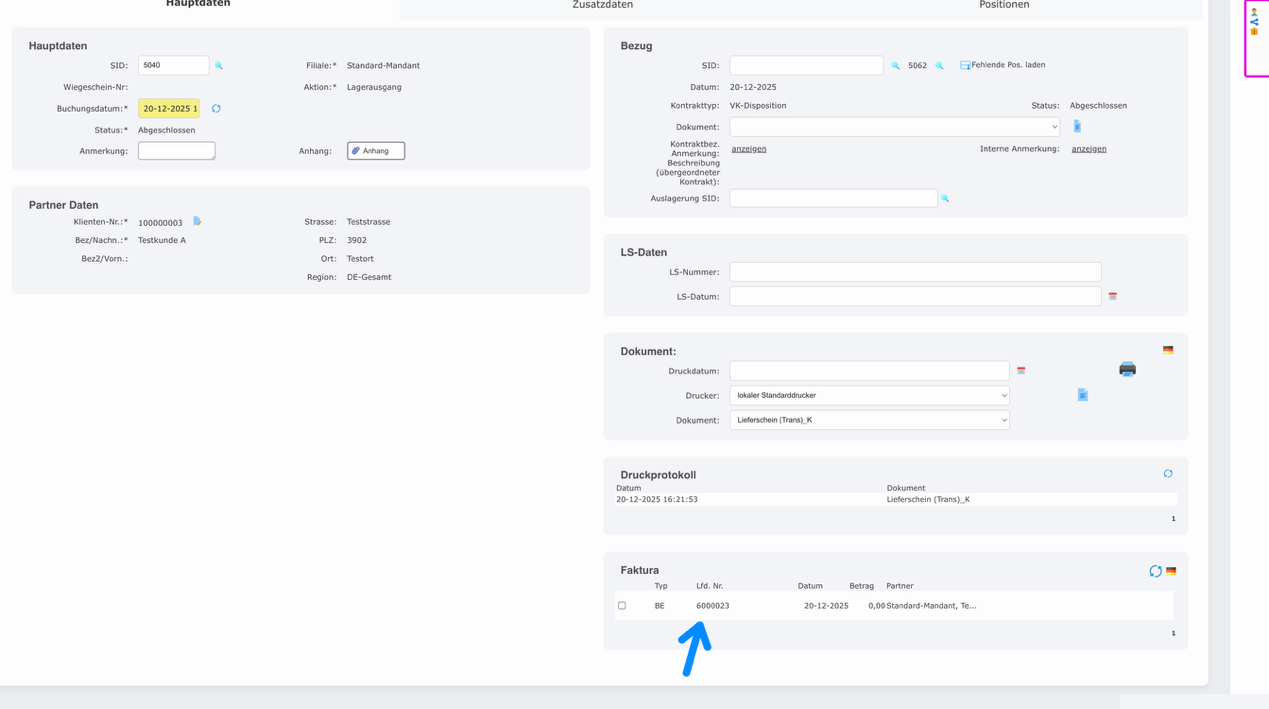The width and height of the screenshot is (1269, 709).
Task: Click the search magnifier beside Hauptdaten SID
Action: [x=219, y=66]
